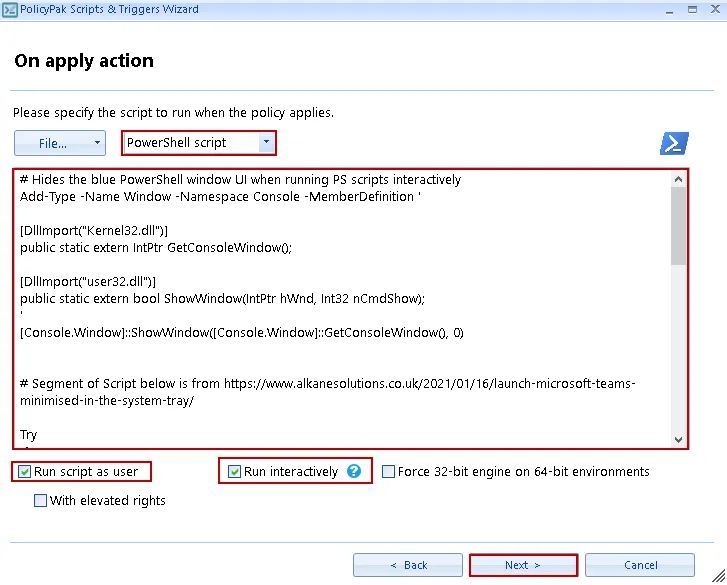The image size is (727, 585).
Task: Uncheck the Run interactively option
Action: point(234,471)
